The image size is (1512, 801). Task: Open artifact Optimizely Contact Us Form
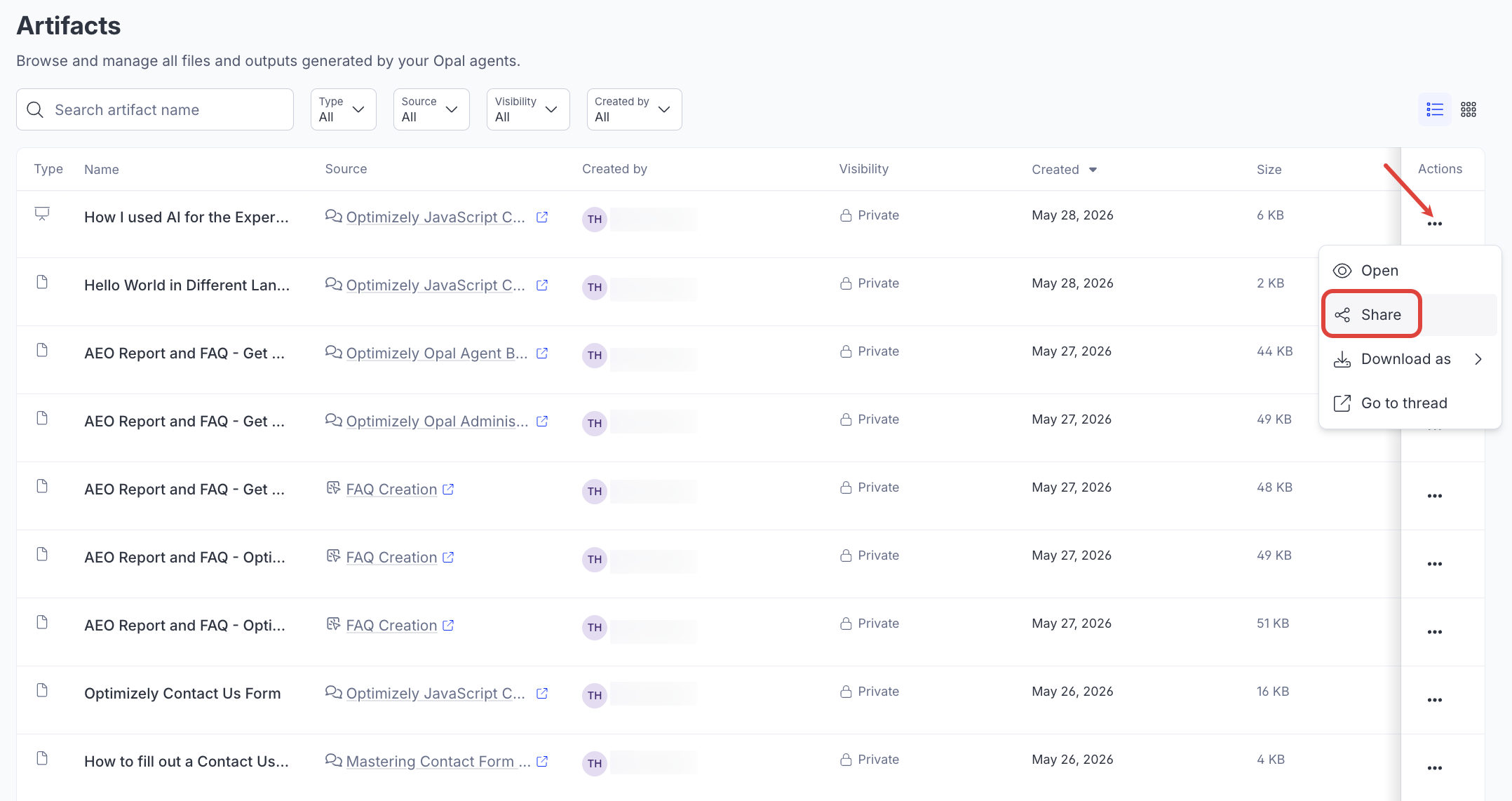pyautogui.click(x=182, y=694)
